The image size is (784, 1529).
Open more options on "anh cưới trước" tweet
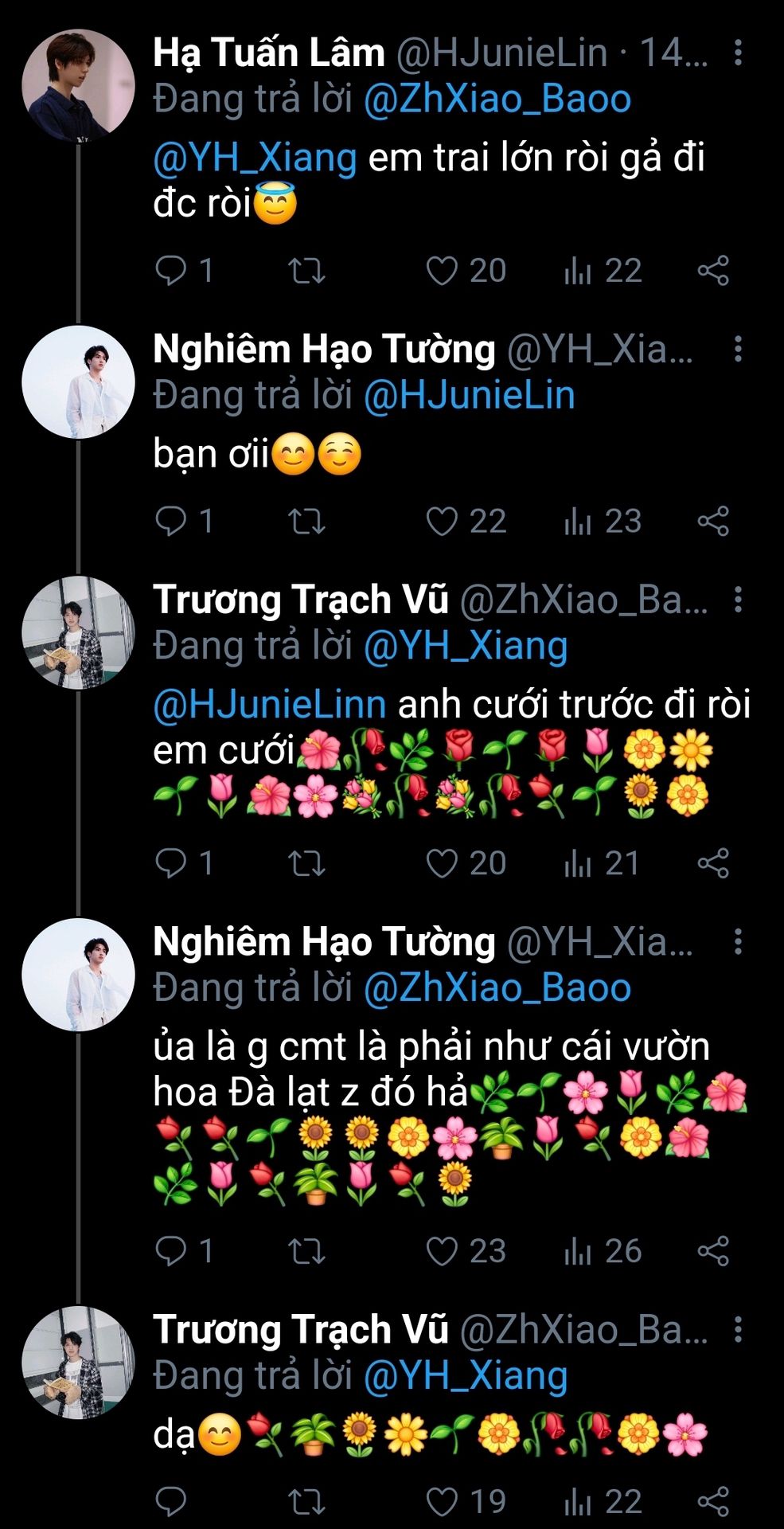click(739, 600)
